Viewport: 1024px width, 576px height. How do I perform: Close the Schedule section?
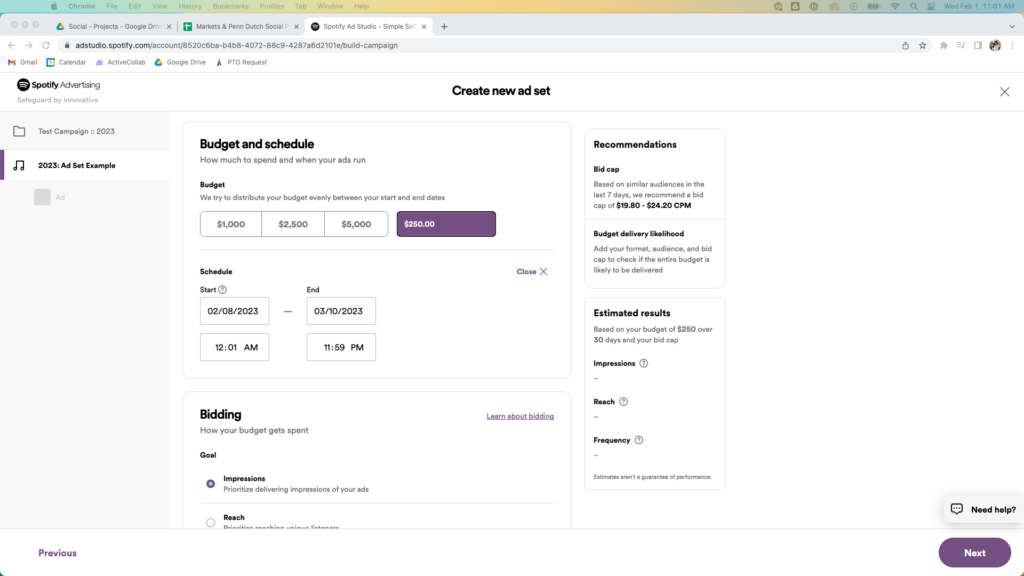click(x=532, y=272)
